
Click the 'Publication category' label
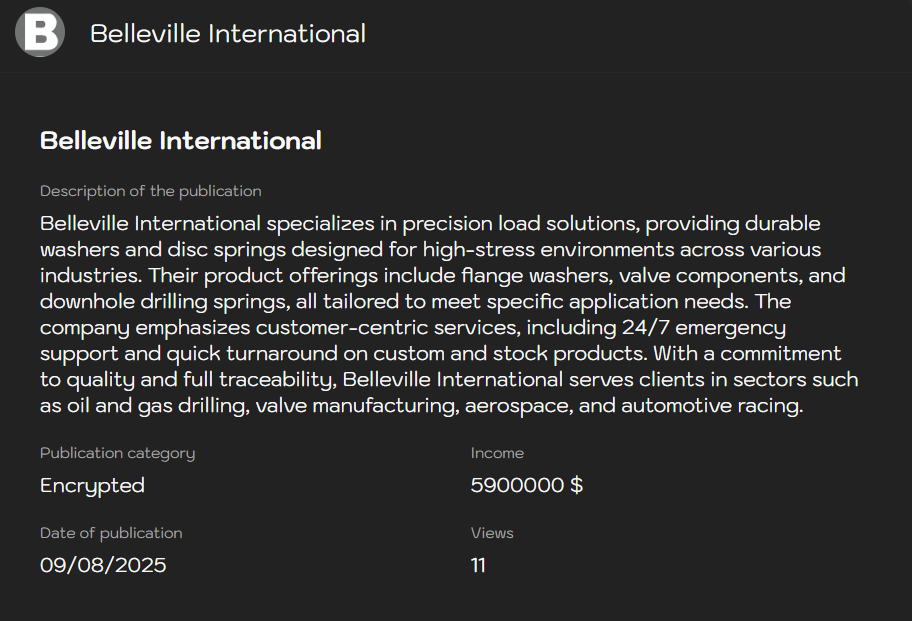[x=117, y=453]
